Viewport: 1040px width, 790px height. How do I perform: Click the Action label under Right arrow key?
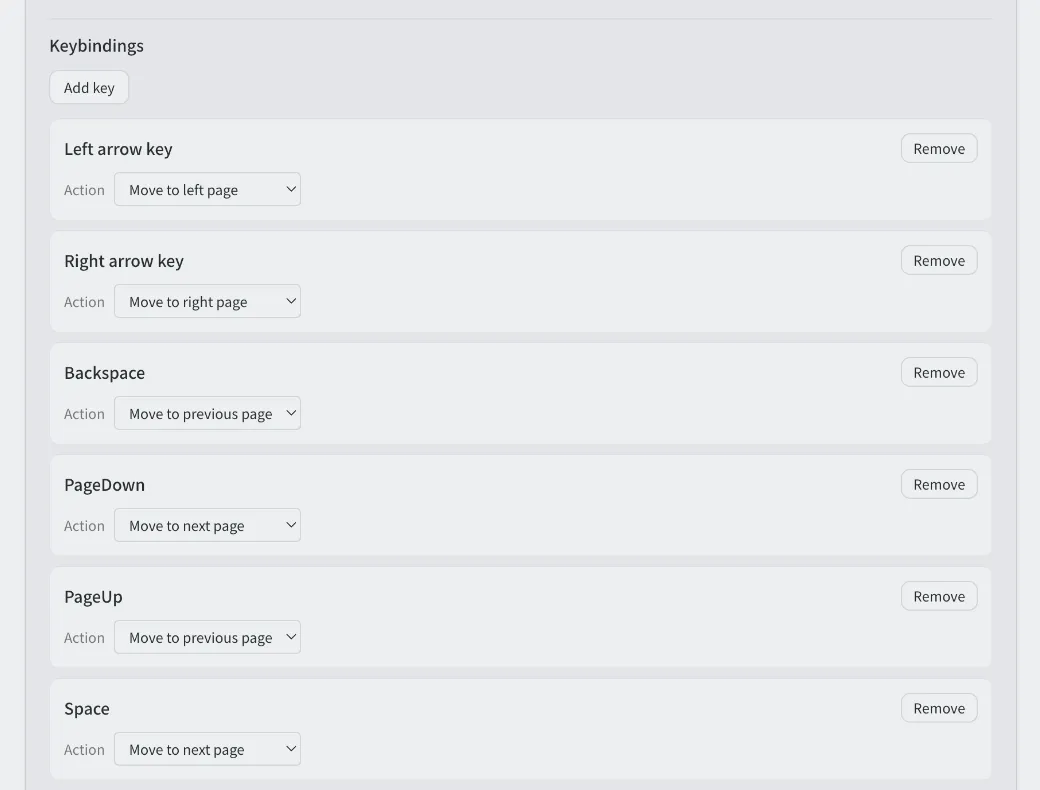pyautogui.click(x=84, y=302)
